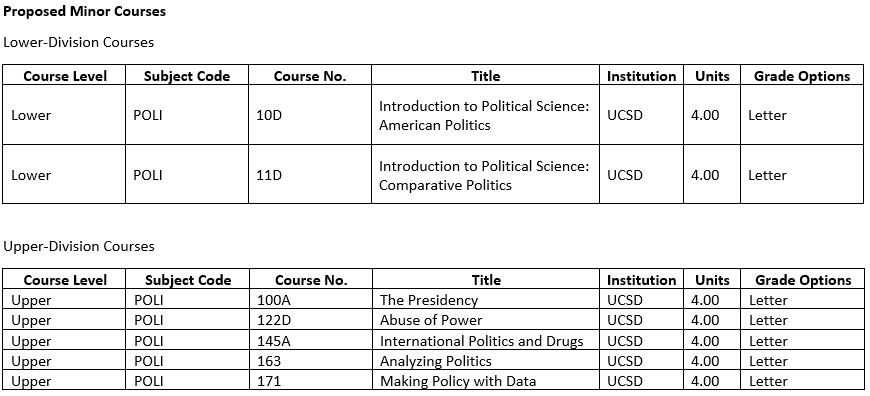Viewport: 870px width, 396px height.
Task: Select Introduction to Political Science: American Politics title
Action: pyautogui.click(x=484, y=115)
